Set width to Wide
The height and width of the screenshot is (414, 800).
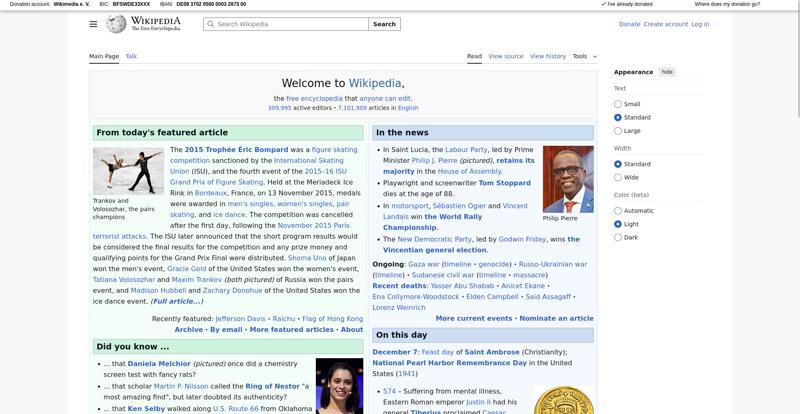point(618,177)
